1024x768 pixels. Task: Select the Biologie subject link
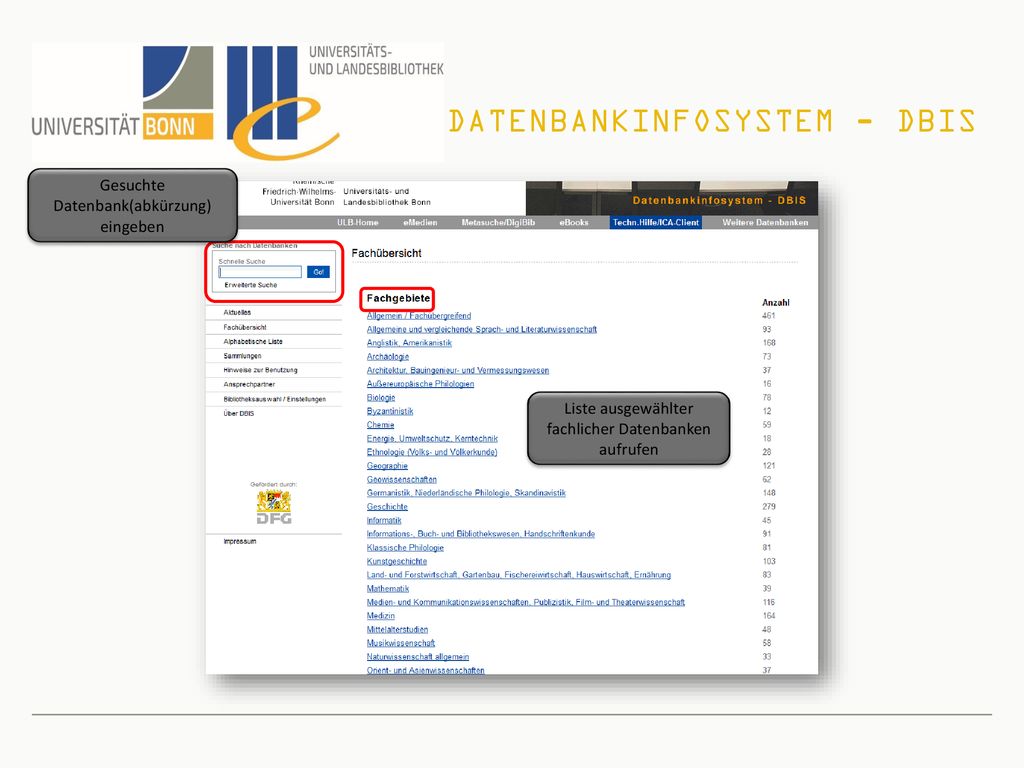[381, 398]
